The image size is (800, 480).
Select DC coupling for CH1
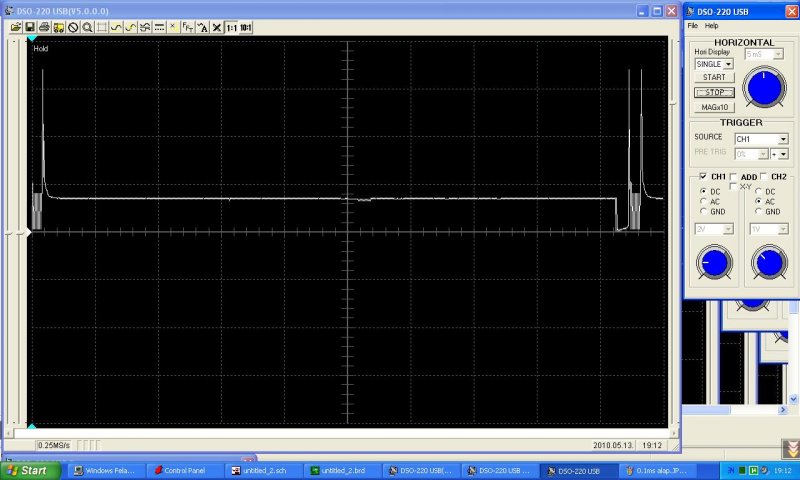point(704,191)
